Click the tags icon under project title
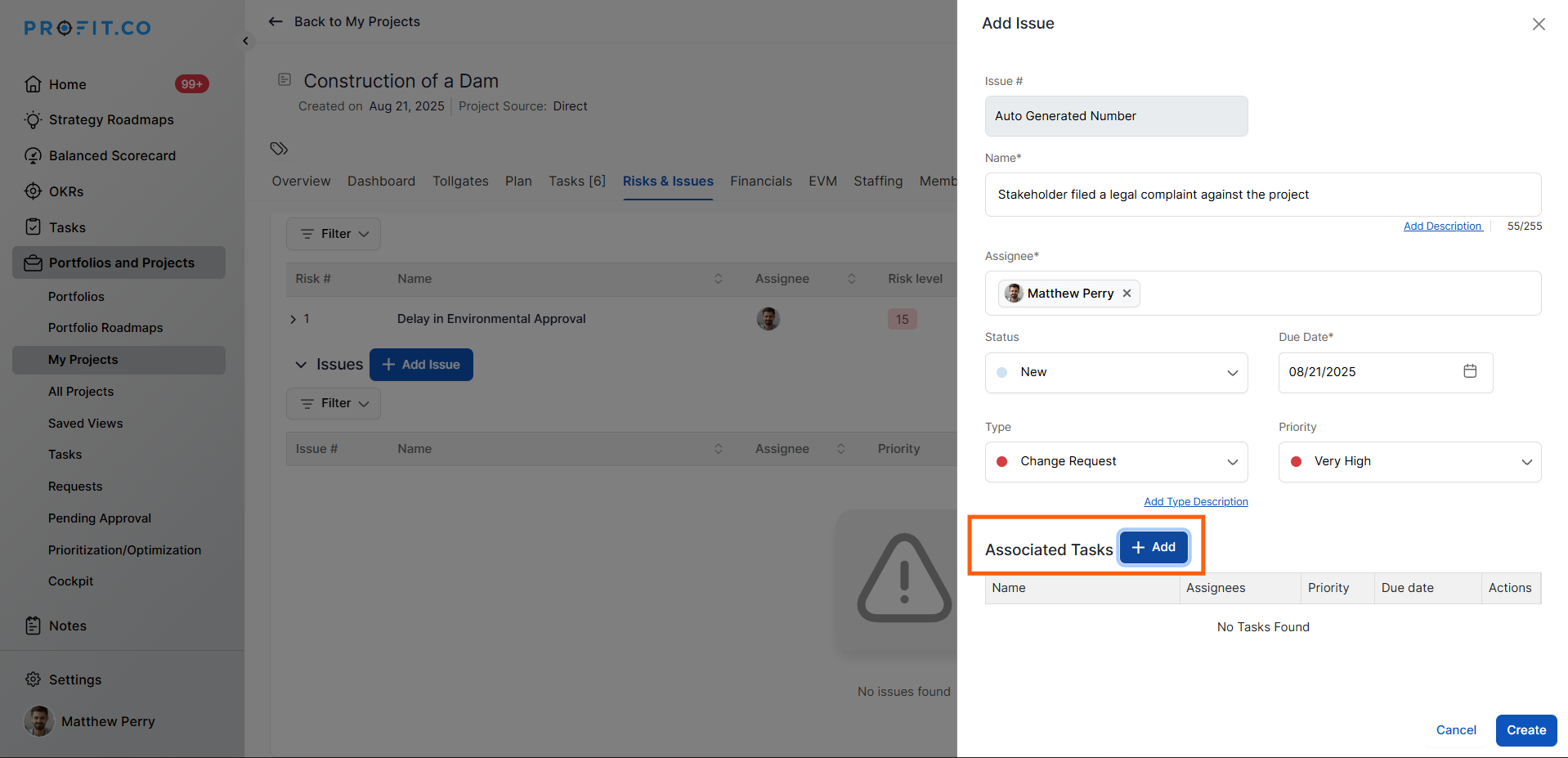Screen dimensions: 1568x758 point(279,149)
